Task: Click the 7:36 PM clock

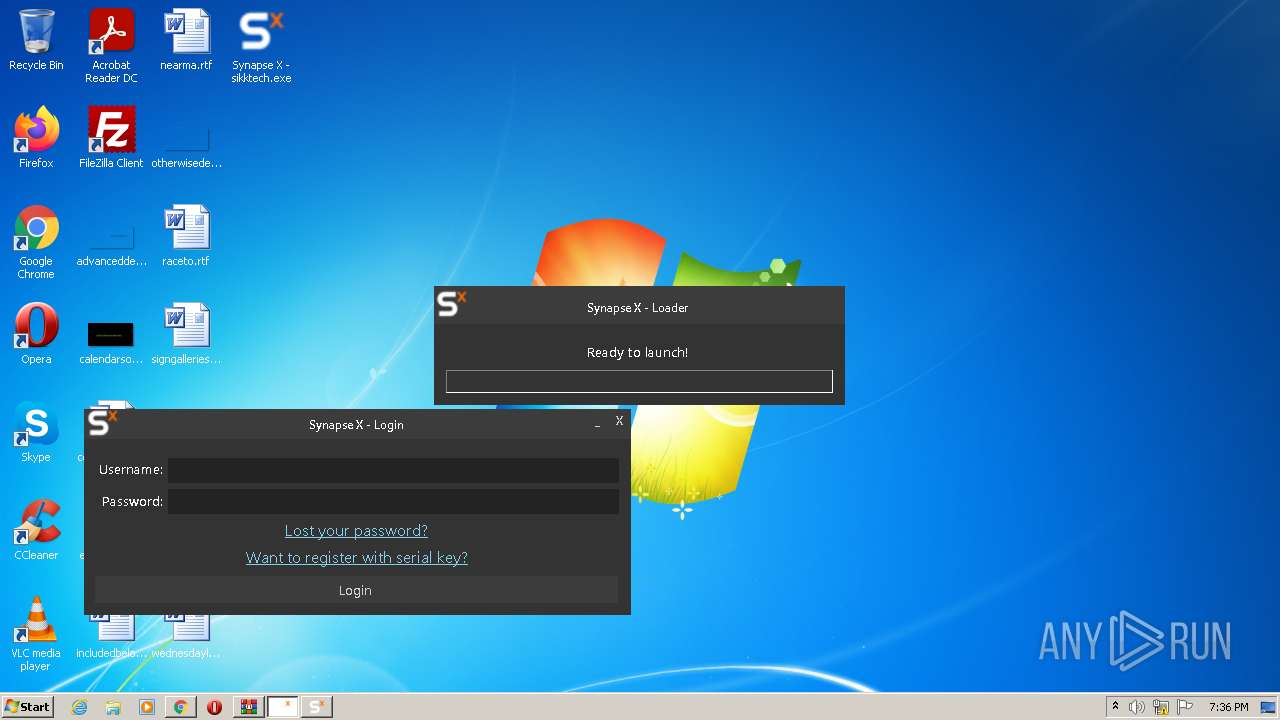Action: [1228, 707]
